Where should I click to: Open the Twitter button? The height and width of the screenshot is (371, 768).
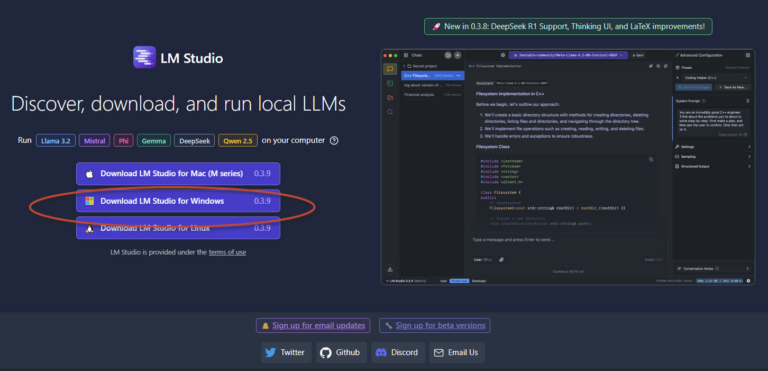click(x=286, y=352)
